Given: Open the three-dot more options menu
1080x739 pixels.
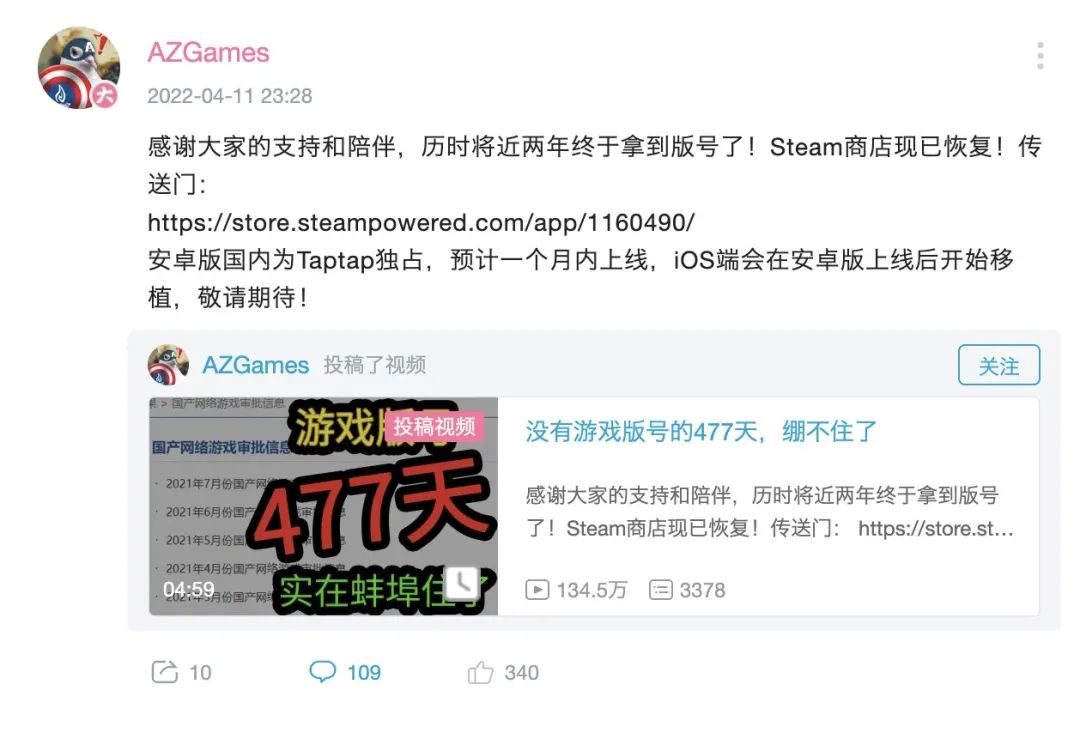Looking at the screenshot, I should (x=1039, y=56).
